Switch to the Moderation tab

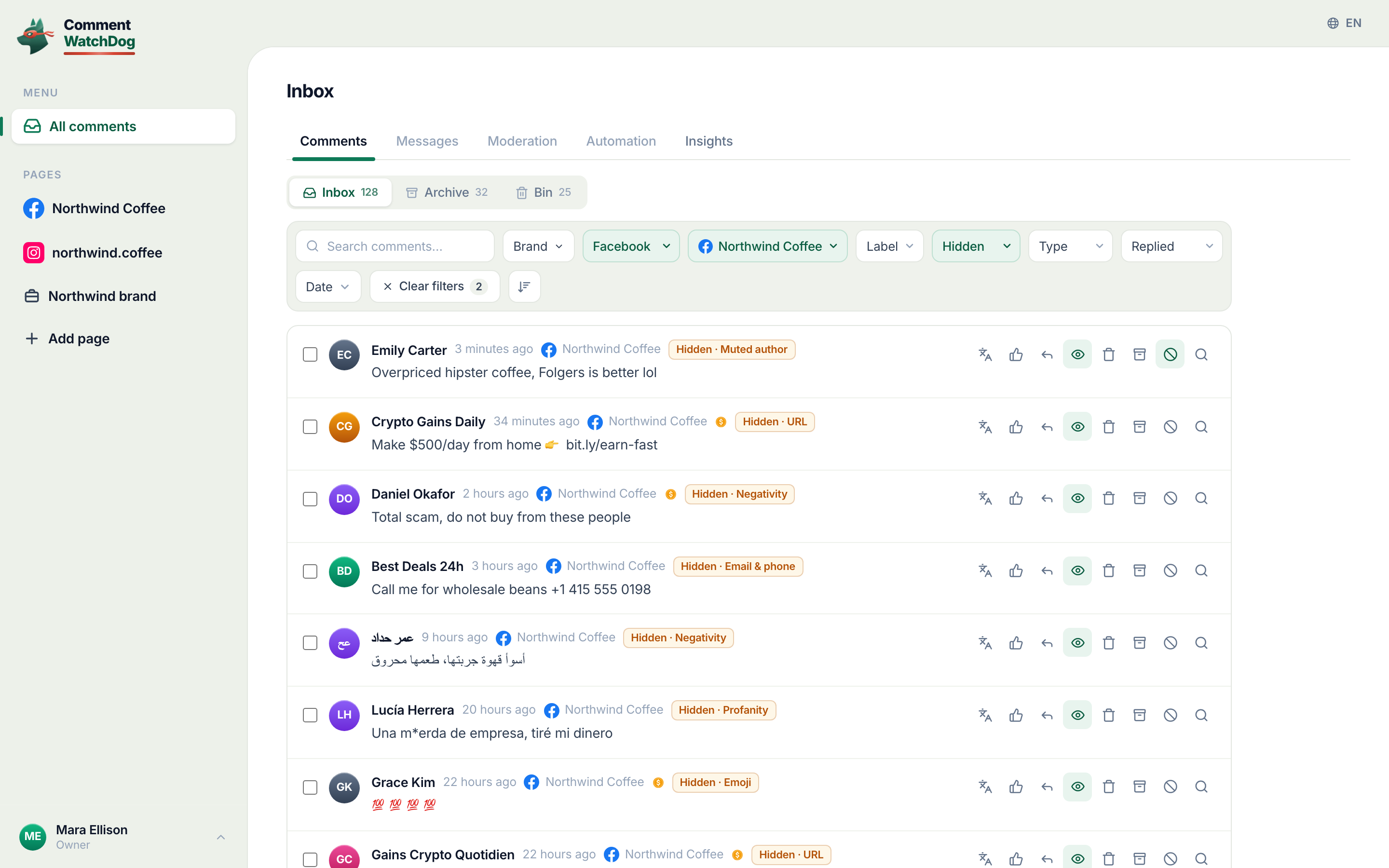click(522, 141)
